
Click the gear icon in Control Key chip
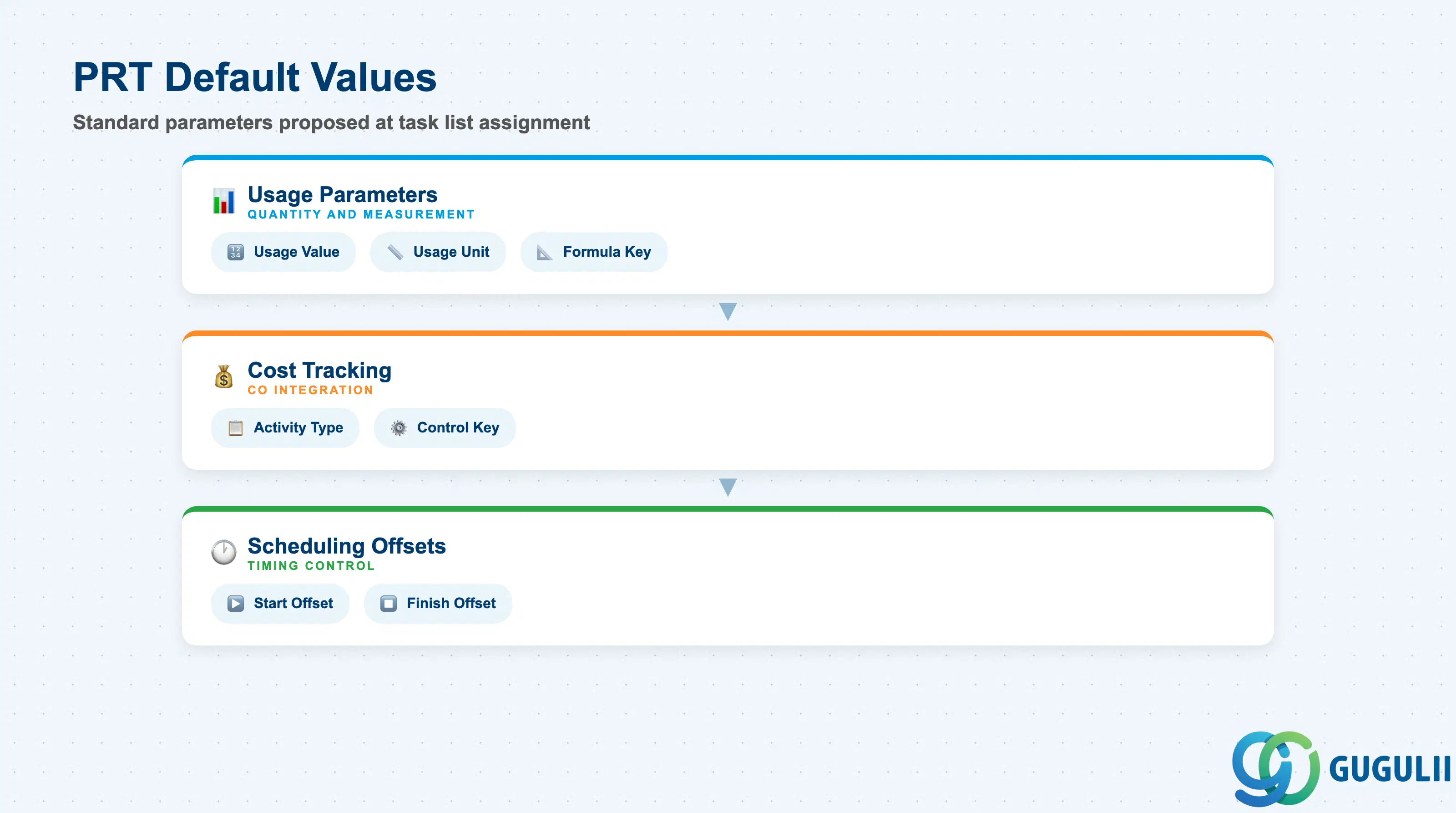[x=399, y=428]
